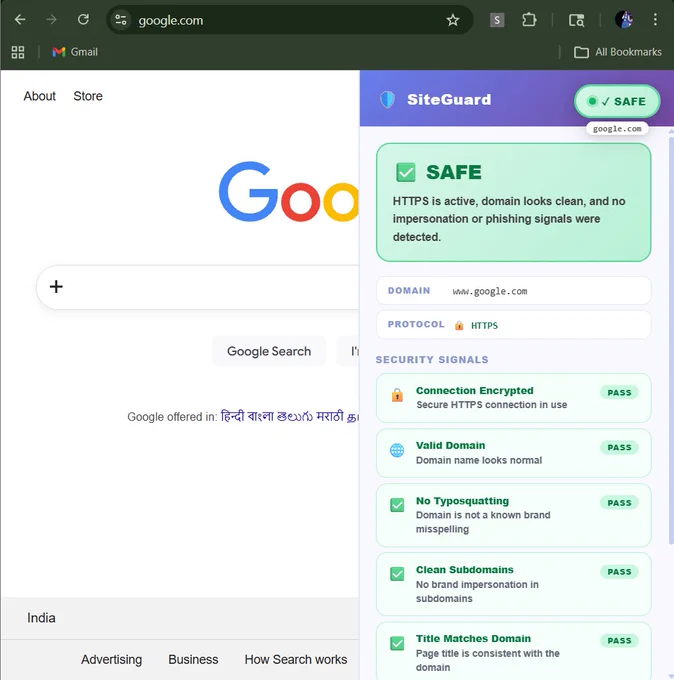Open the Chrome three-dot menu
The height and width of the screenshot is (680, 674).
point(655,20)
